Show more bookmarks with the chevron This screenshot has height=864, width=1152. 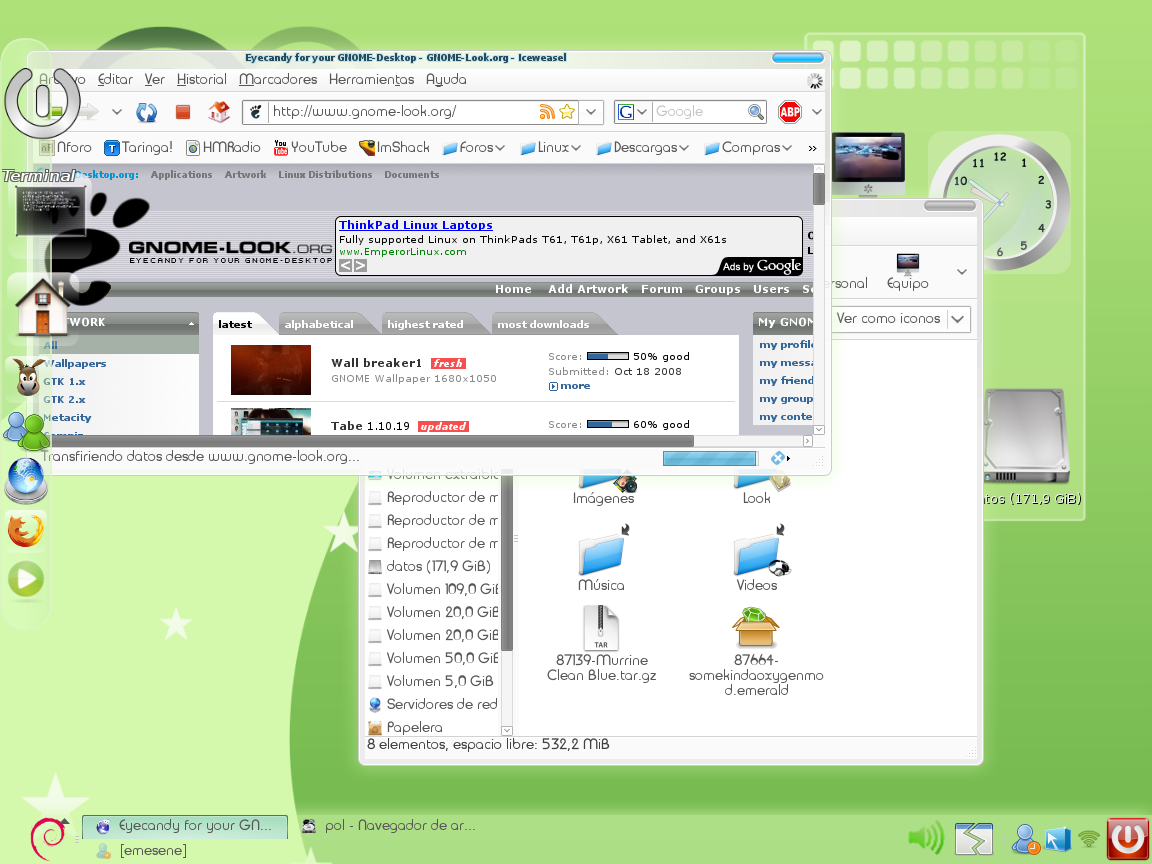[x=813, y=148]
